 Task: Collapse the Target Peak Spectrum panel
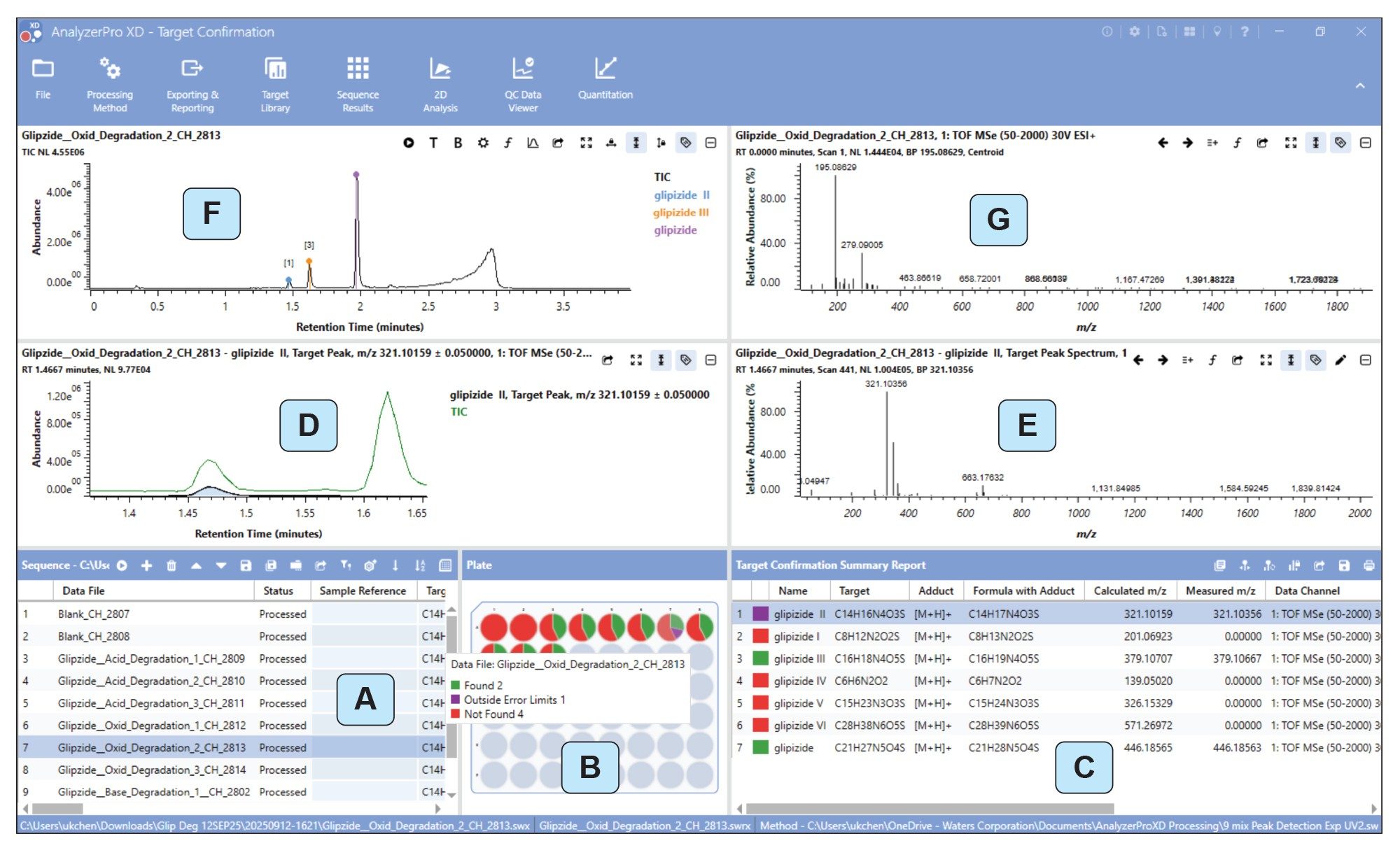coord(1365,360)
